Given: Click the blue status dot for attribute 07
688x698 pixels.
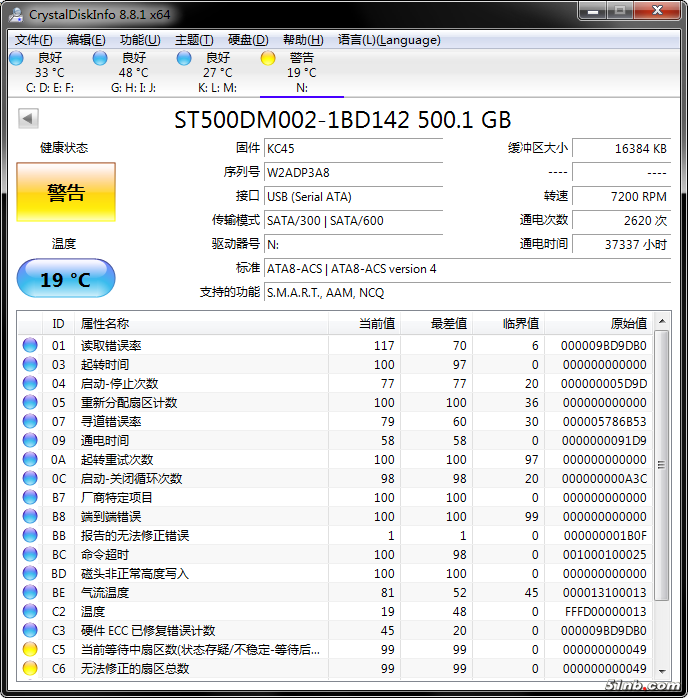Looking at the screenshot, I should pyautogui.click(x=30, y=421).
